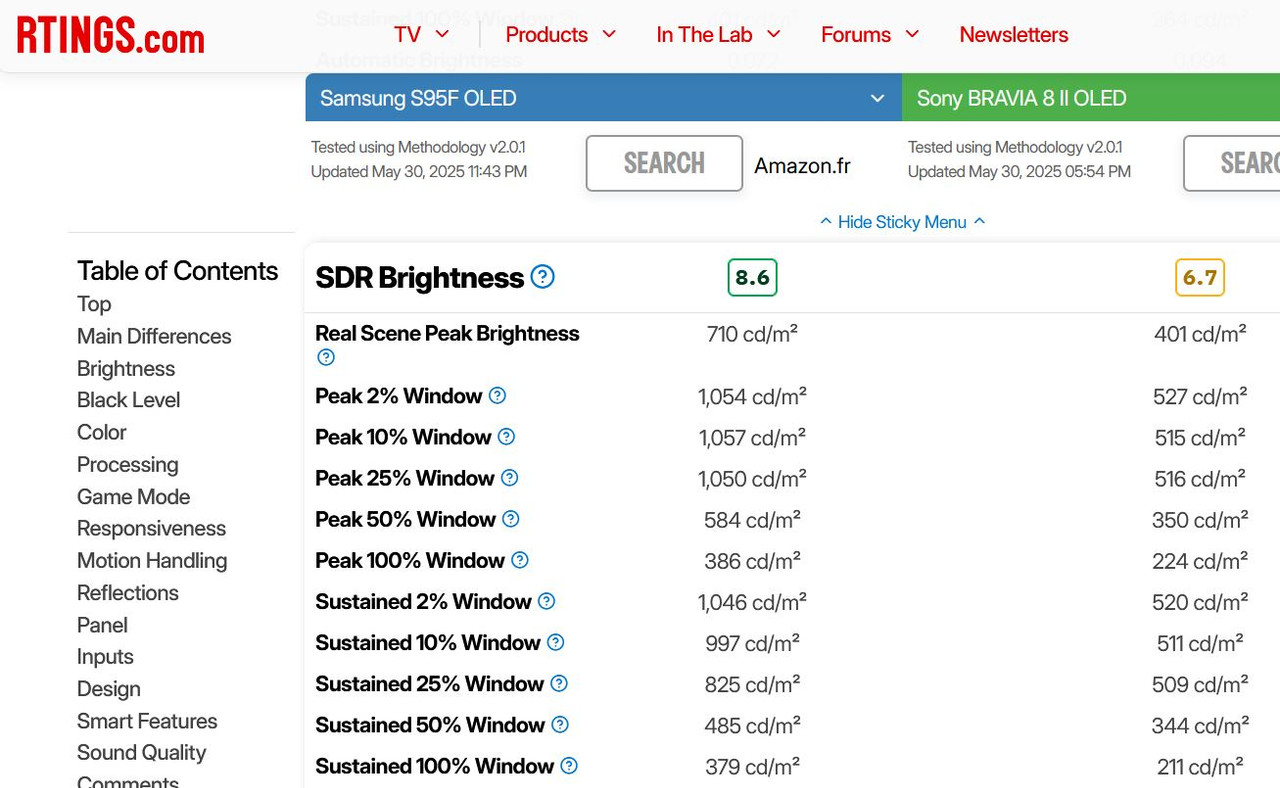Image resolution: width=1280 pixels, height=788 pixels.
Task: Jump to Black Level section
Action: coord(128,400)
